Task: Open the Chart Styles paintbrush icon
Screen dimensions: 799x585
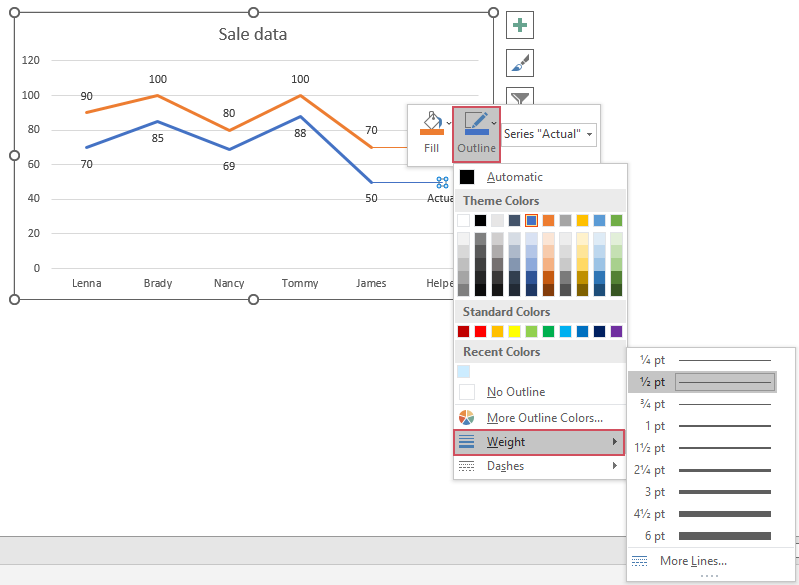Action: [x=520, y=63]
